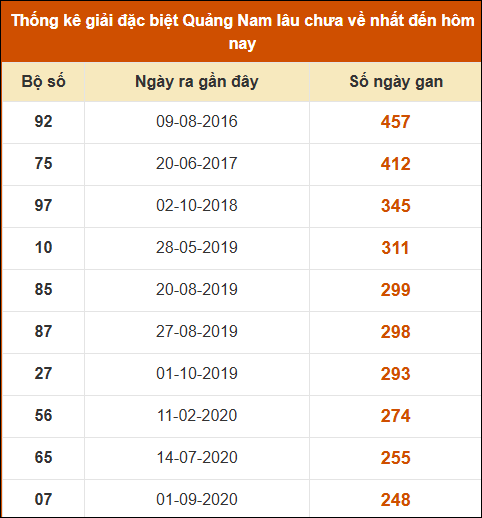Select the 'Ngày ra gần đây' column header

coord(197,82)
